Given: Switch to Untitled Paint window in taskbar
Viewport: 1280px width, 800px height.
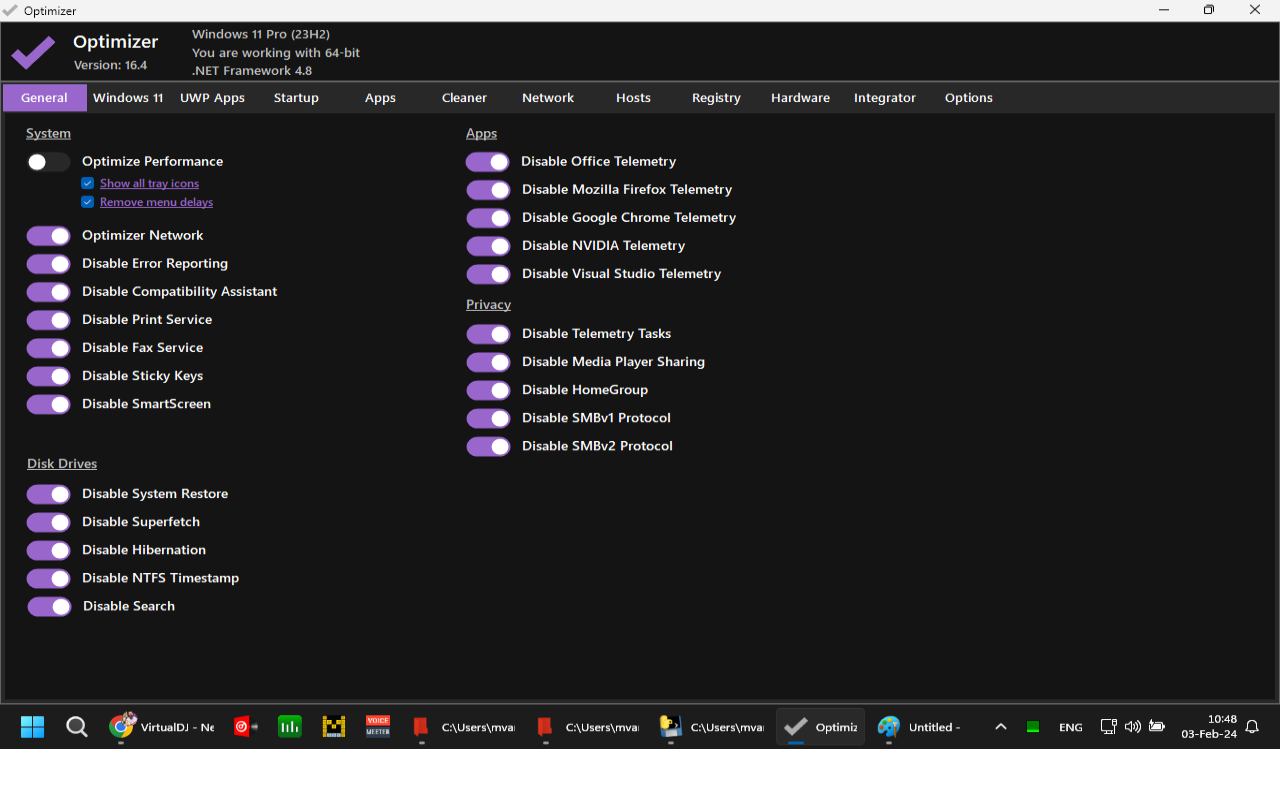Looking at the screenshot, I should tap(921, 727).
